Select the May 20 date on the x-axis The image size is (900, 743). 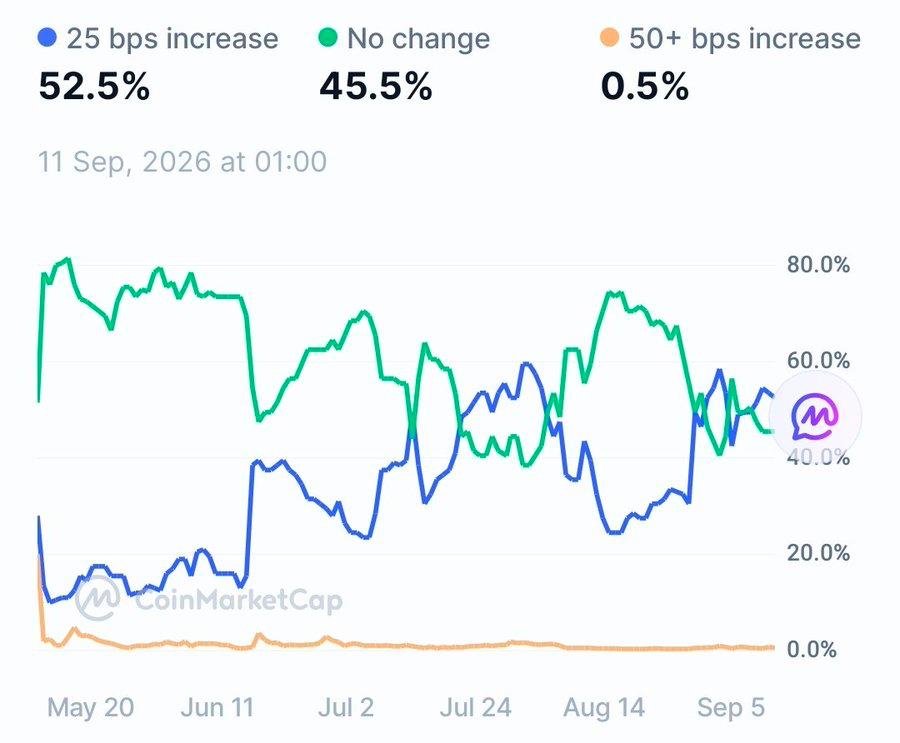pyautogui.click(x=91, y=707)
